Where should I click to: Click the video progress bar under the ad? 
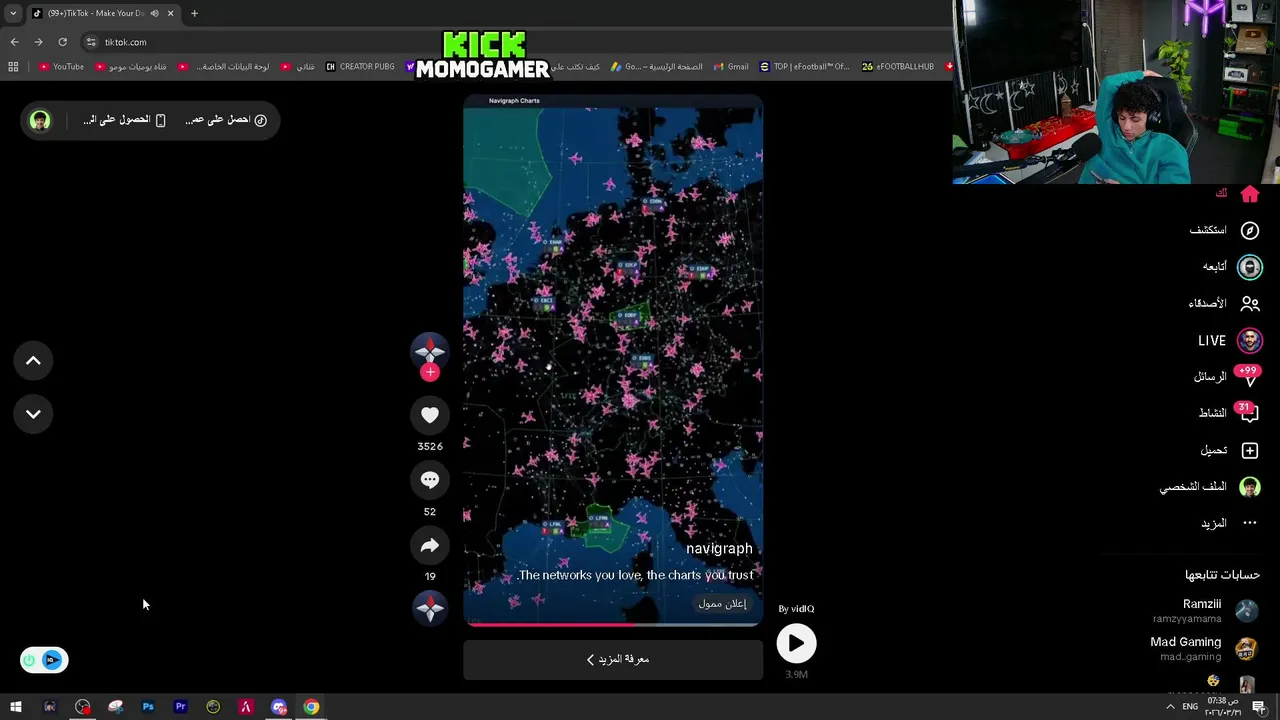[x=613, y=624]
